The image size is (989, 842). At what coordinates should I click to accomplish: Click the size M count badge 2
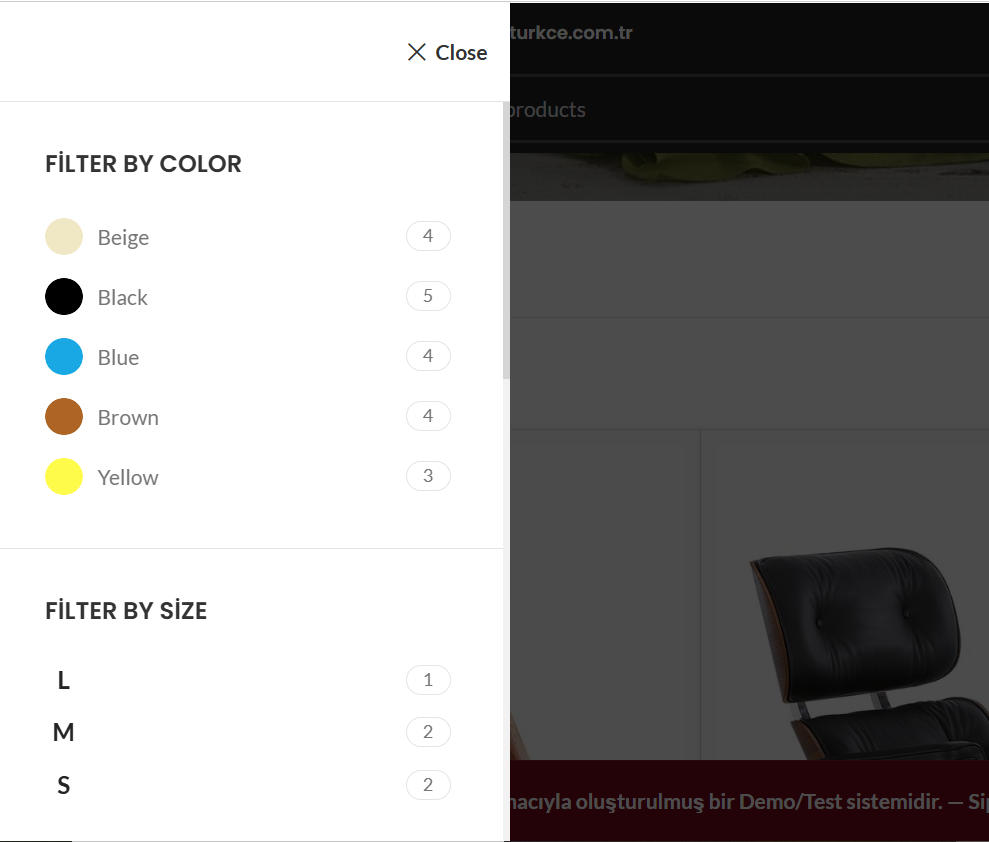[x=428, y=732]
